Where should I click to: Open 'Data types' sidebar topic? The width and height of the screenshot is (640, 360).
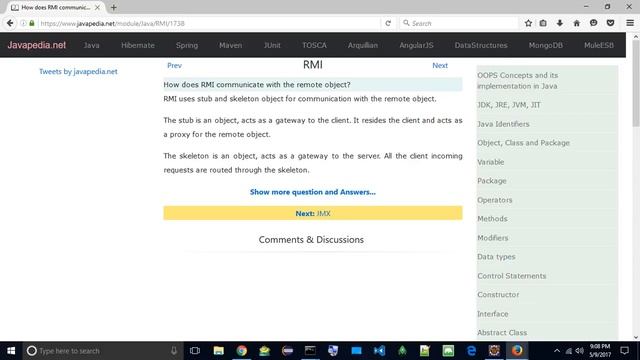(496, 257)
